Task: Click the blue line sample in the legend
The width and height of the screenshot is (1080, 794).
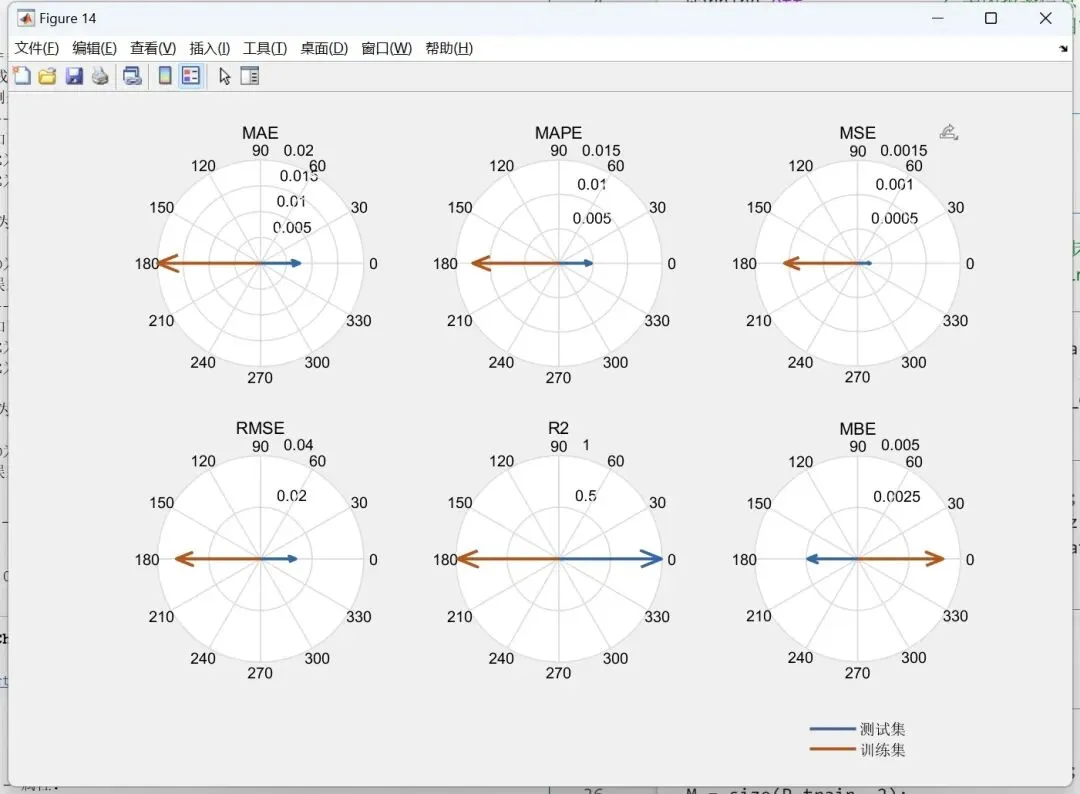Action: (x=832, y=729)
